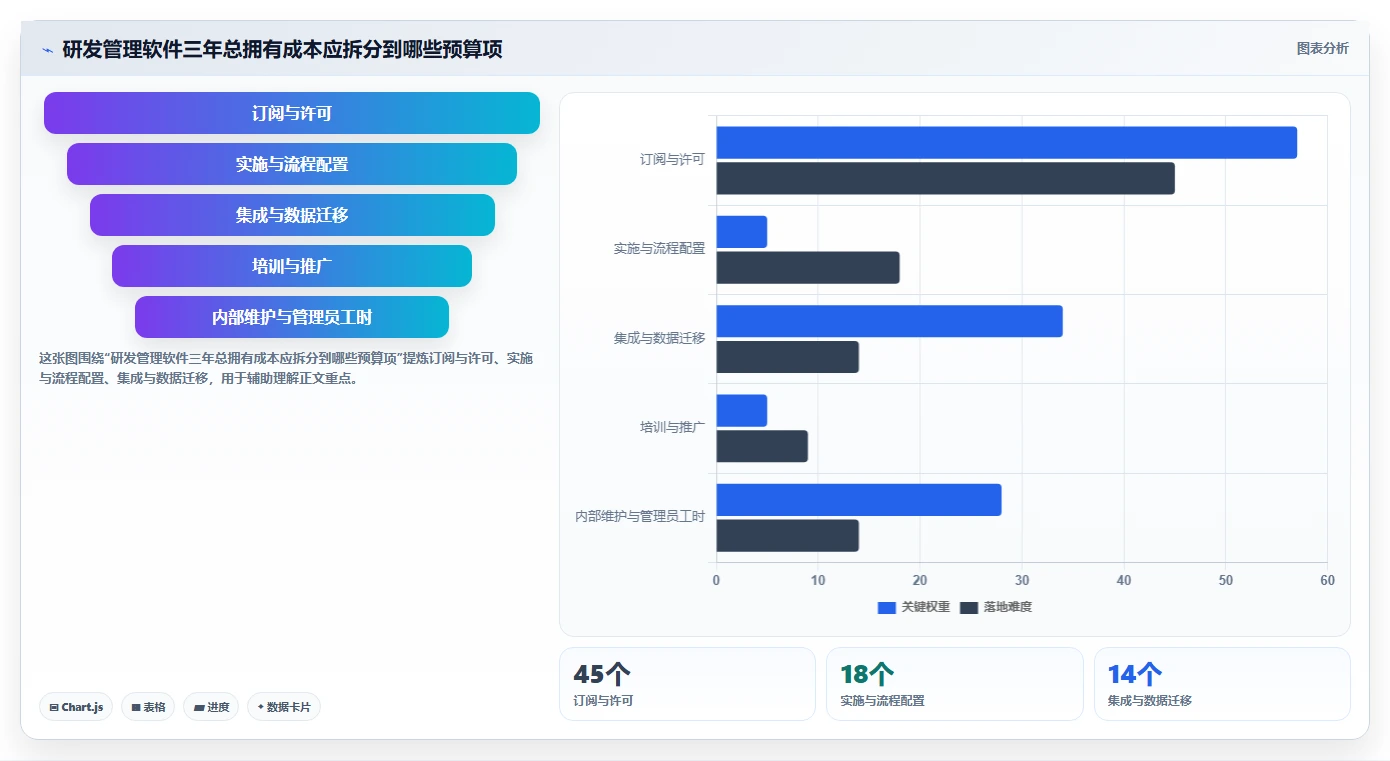Click the dark 落地难度 bar for 培训与推广
Viewport: 1390px width, 761px height.
coord(762,446)
